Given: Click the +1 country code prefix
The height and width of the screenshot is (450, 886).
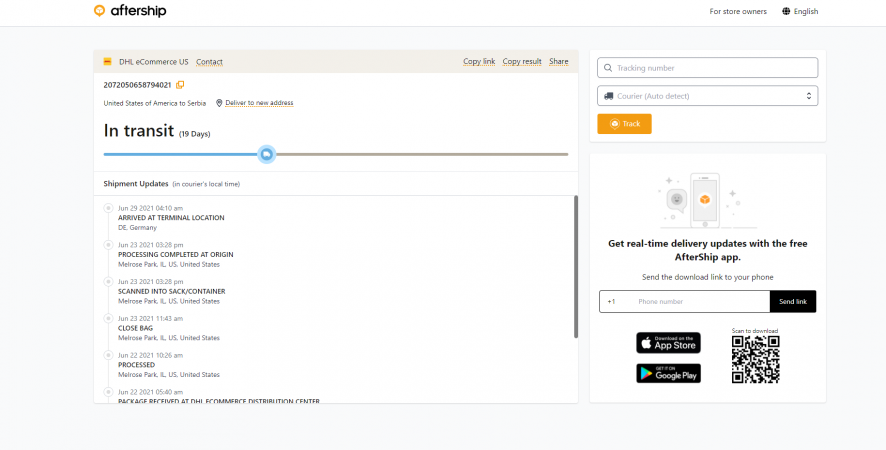Looking at the screenshot, I should click(x=611, y=302).
